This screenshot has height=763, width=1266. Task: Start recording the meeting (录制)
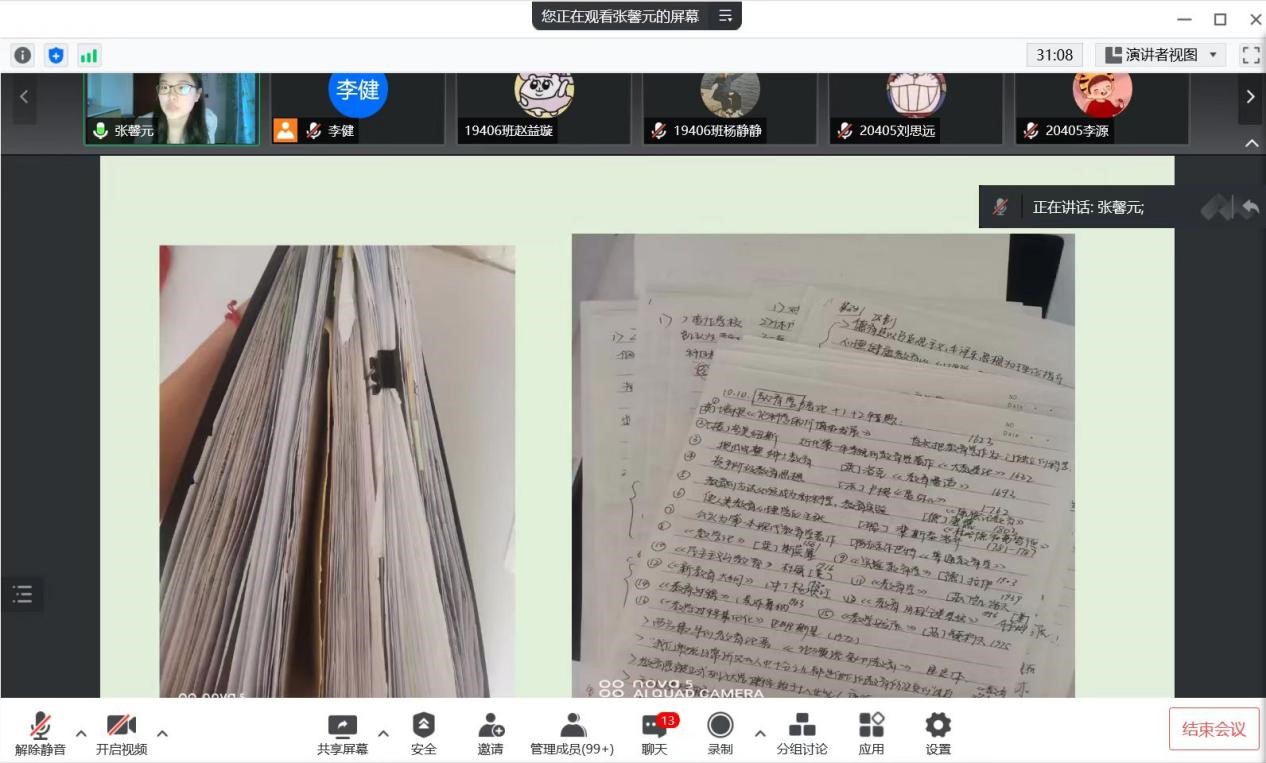(x=720, y=733)
